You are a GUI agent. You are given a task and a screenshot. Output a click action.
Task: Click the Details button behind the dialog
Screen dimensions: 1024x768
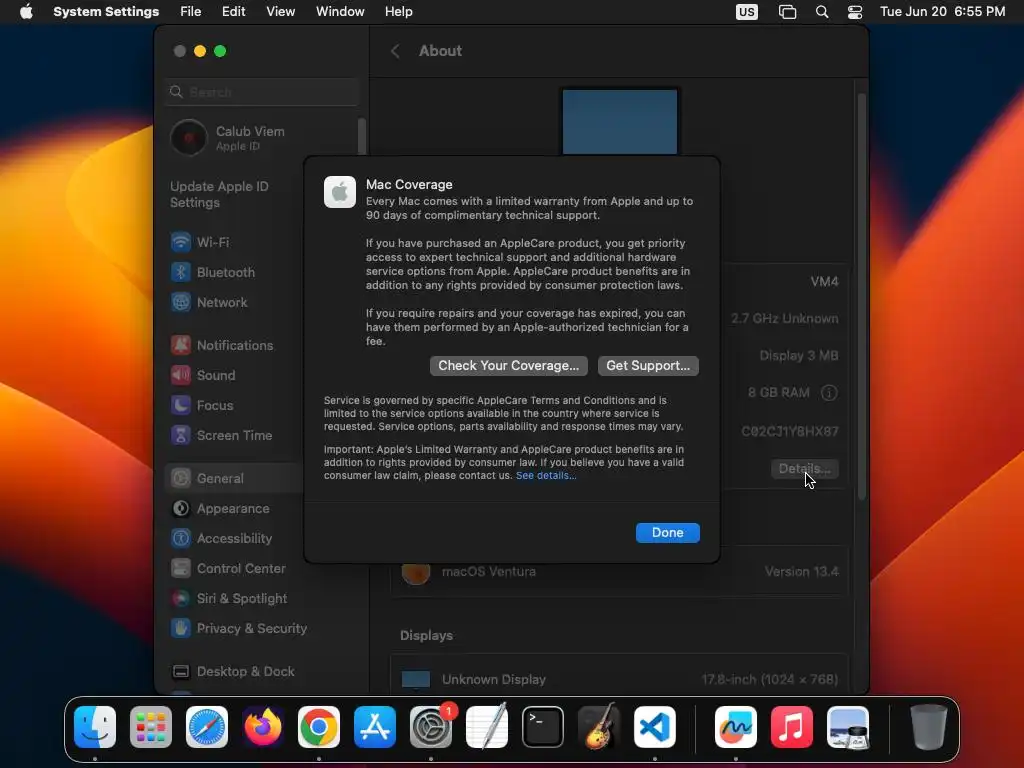click(805, 469)
